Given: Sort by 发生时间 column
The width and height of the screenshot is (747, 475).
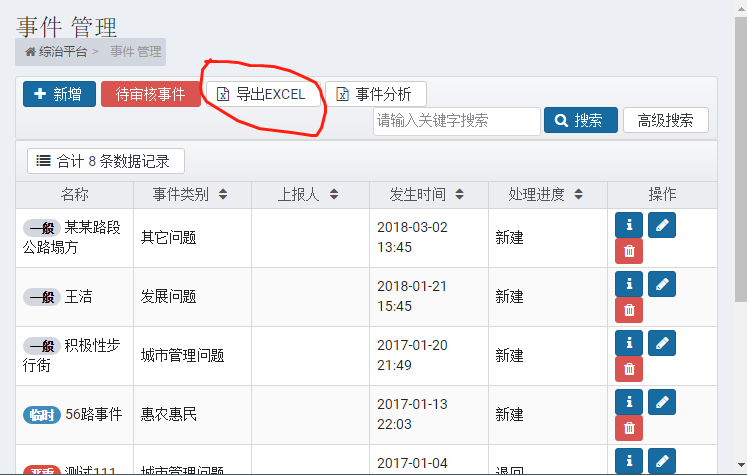Looking at the screenshot, I should [x=459, y=194].
